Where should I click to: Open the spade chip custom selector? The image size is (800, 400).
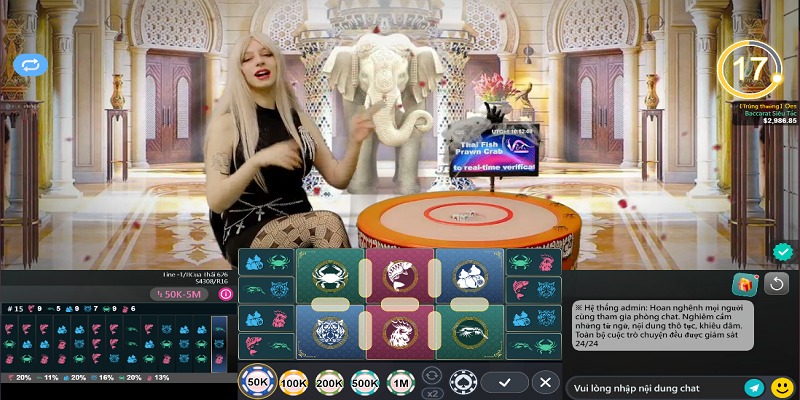pyautogui.click(x=461, y=382)
